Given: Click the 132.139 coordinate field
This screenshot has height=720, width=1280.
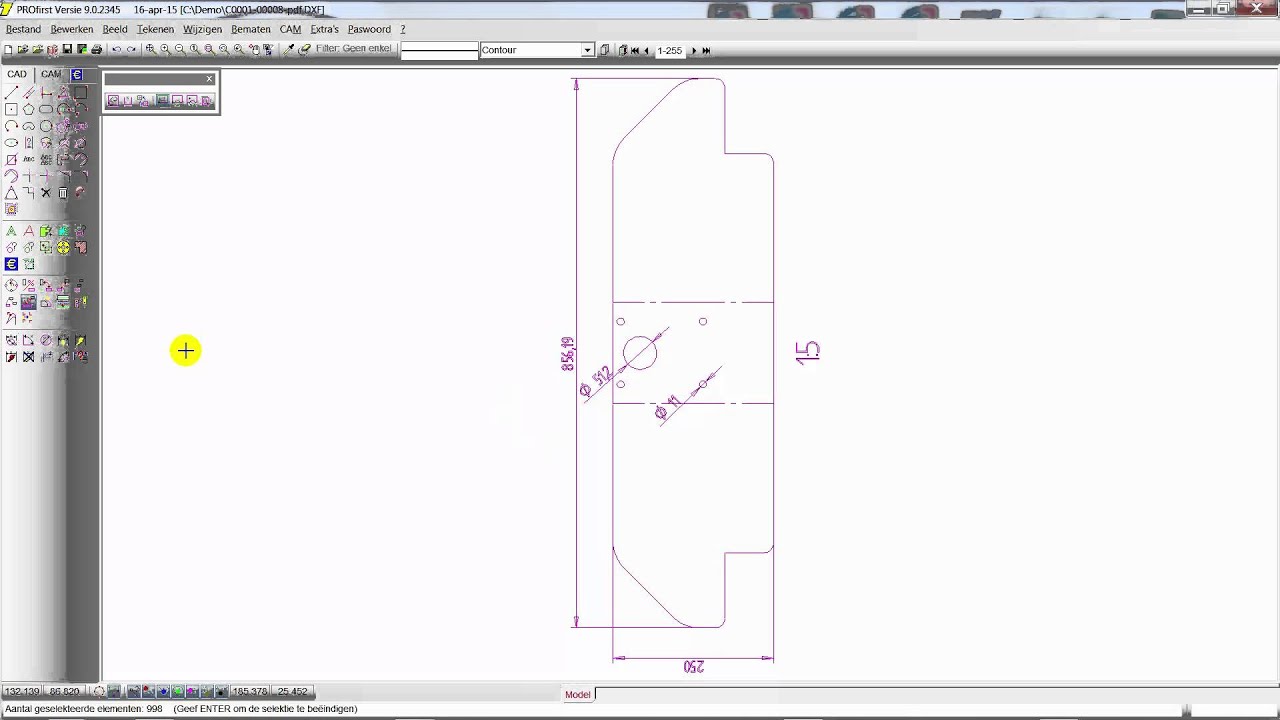Looking at the screenshot, I should pyautogui.click(x=22, y=692).
